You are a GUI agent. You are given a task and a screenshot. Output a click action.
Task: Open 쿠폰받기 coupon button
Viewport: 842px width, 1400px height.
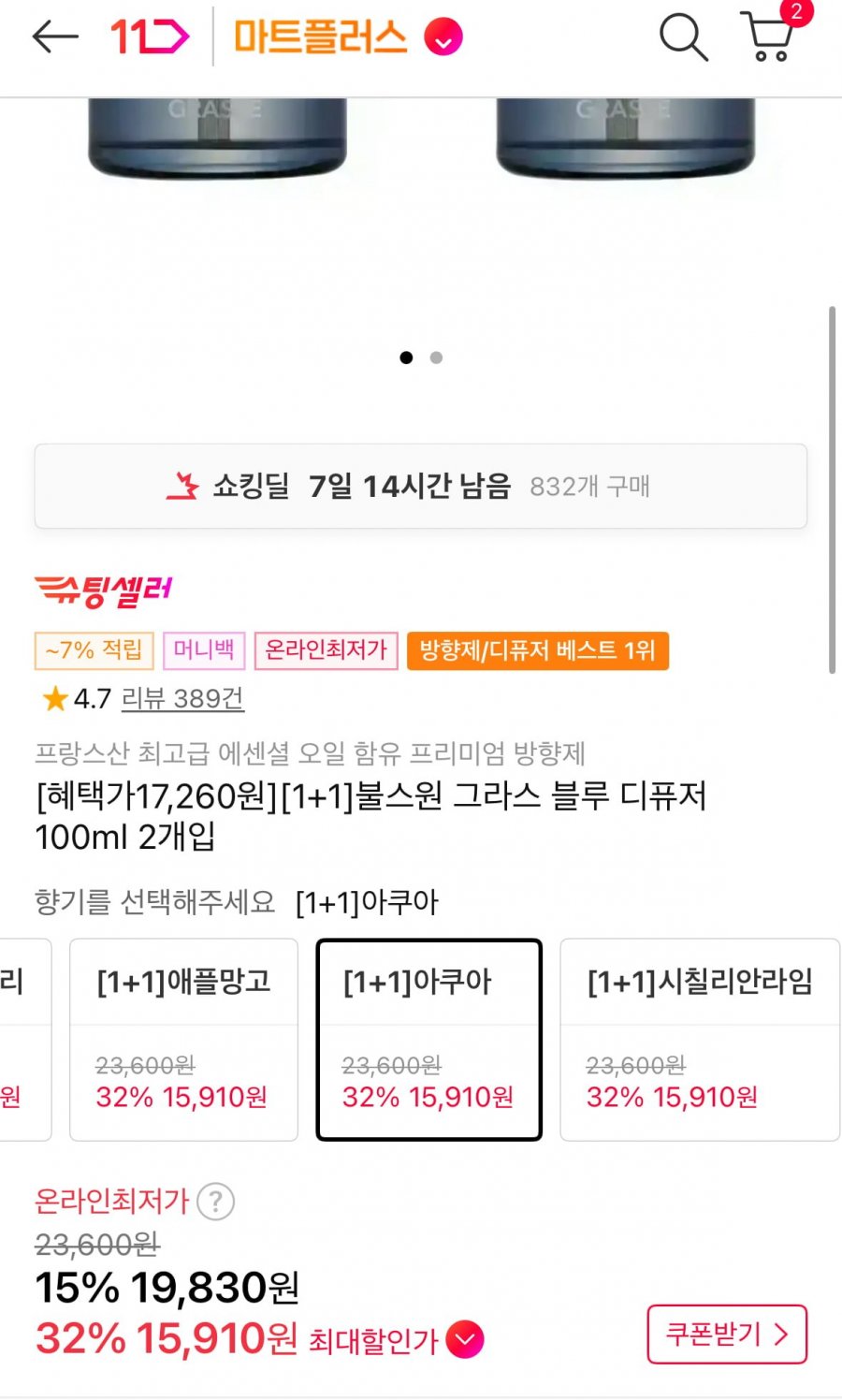click(727, 1334)
